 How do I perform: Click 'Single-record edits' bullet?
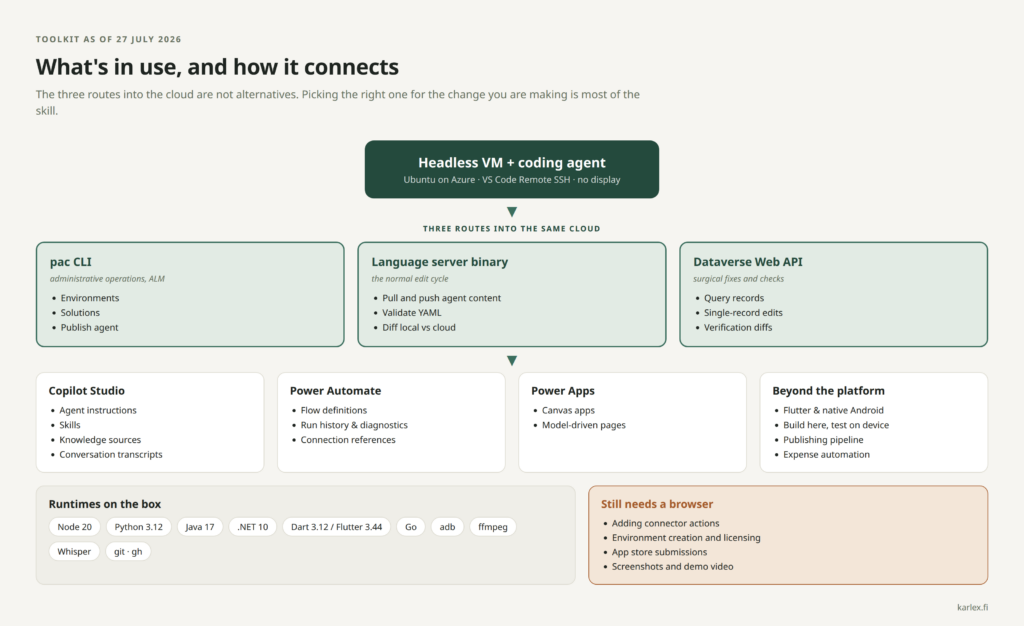point(743,313)
